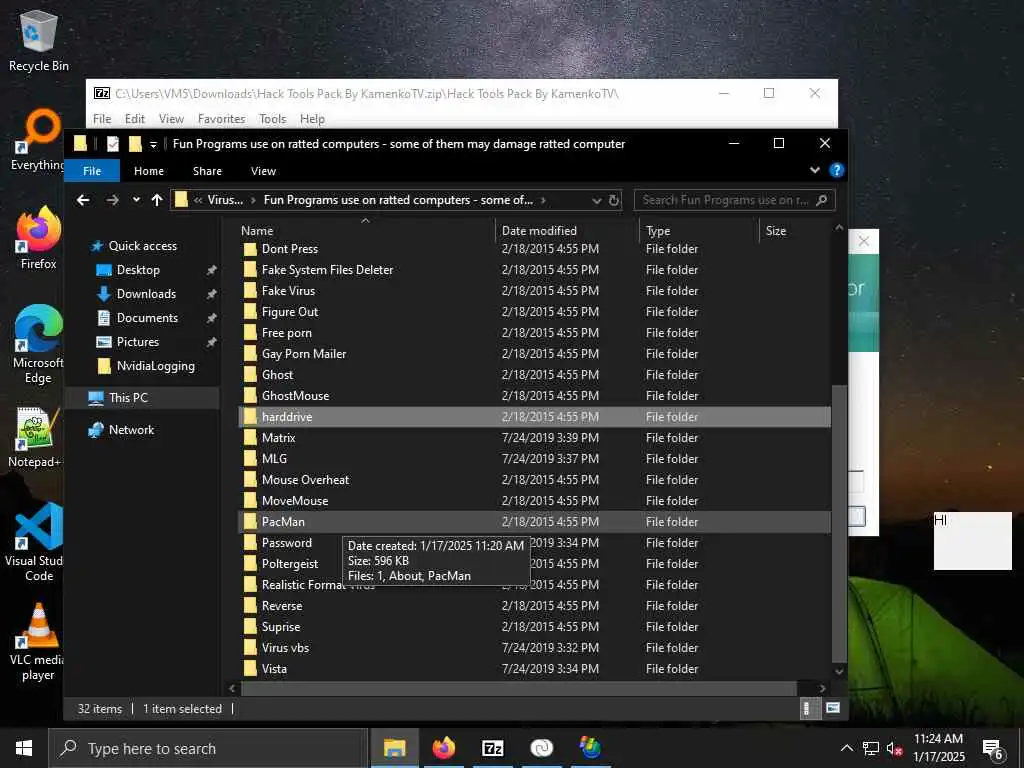Click the New folder quick access icon
The image size is (1024, 768).
coord(135,144)
